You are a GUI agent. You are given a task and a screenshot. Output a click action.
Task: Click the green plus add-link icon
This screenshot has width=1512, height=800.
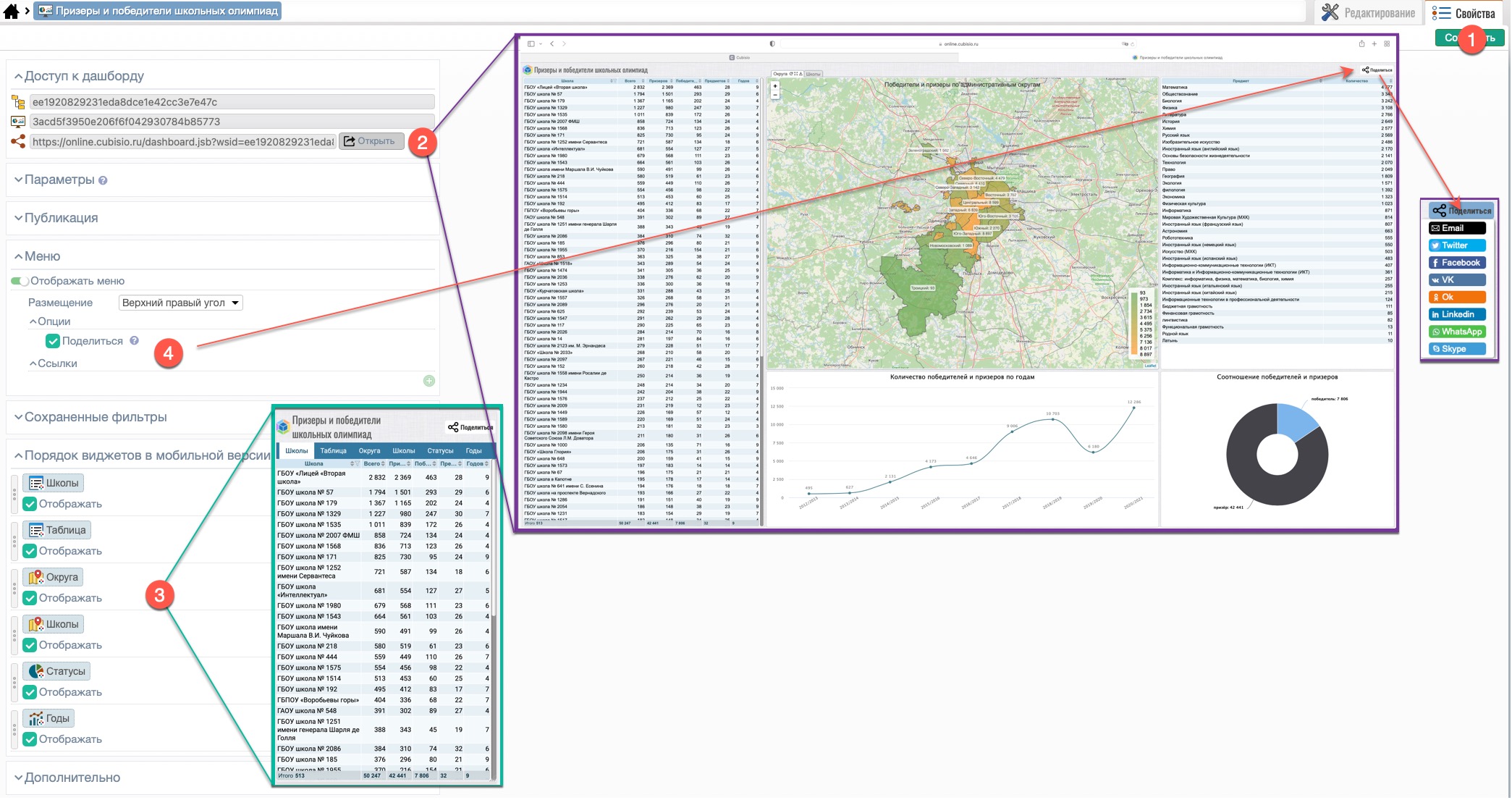(x=429, y=381)
